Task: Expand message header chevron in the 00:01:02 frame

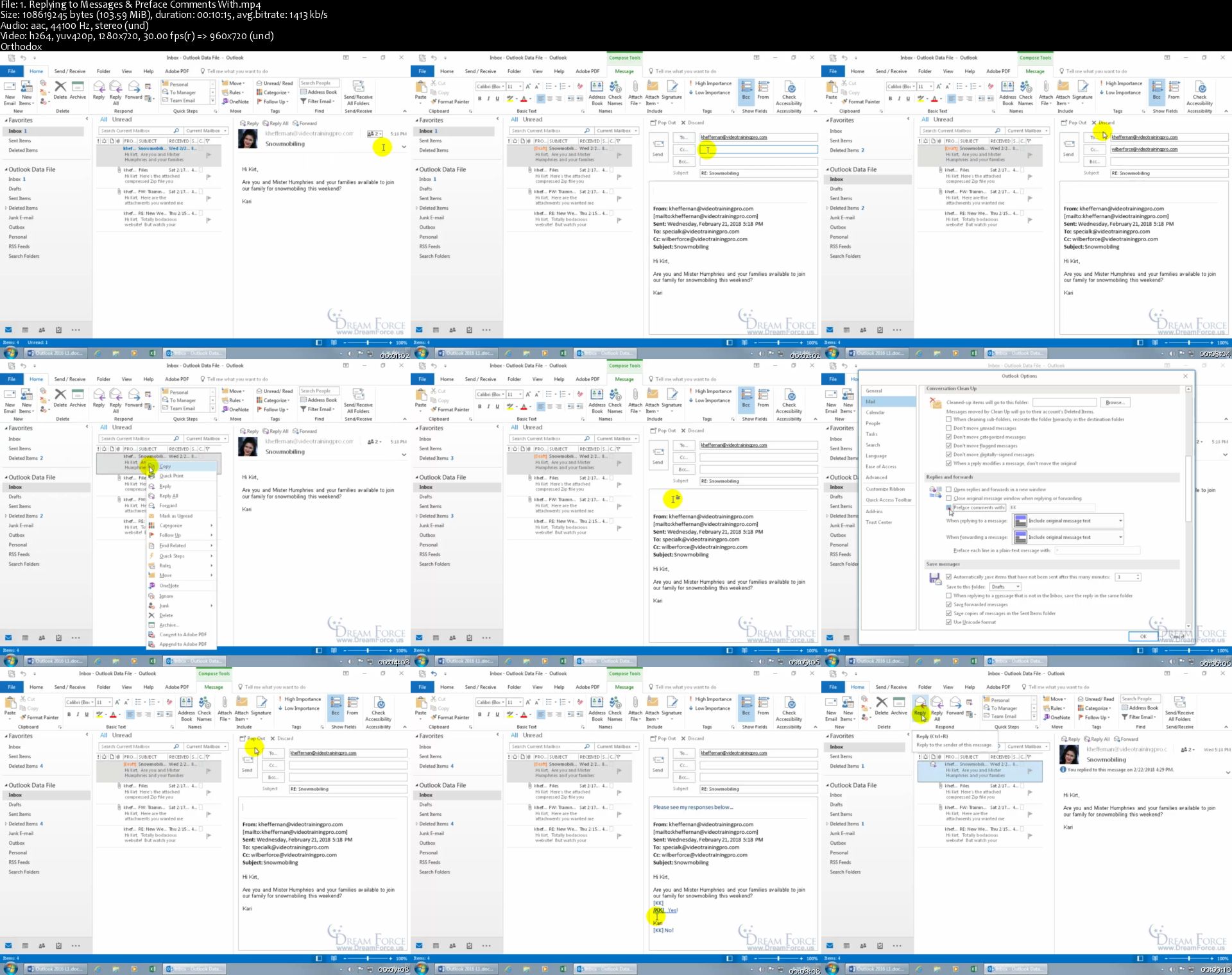Action: click(x=404, y=147)
